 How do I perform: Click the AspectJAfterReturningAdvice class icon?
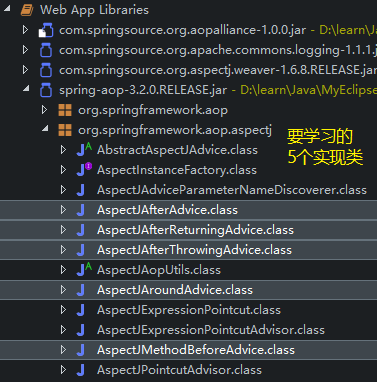(x=80, y=230)
